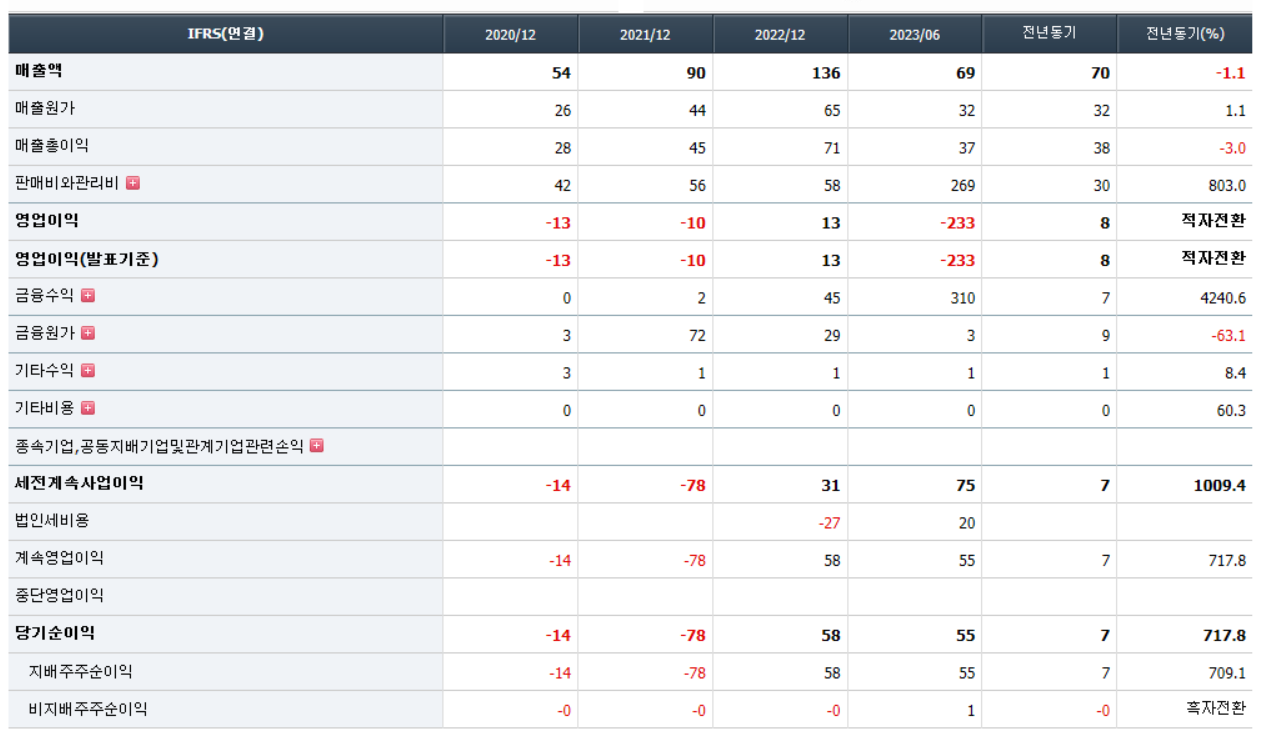The width and height of the screenshot is (1261, 741).
Task: Click the -63.1 percentage value
Action: (x=1229, y=336)
